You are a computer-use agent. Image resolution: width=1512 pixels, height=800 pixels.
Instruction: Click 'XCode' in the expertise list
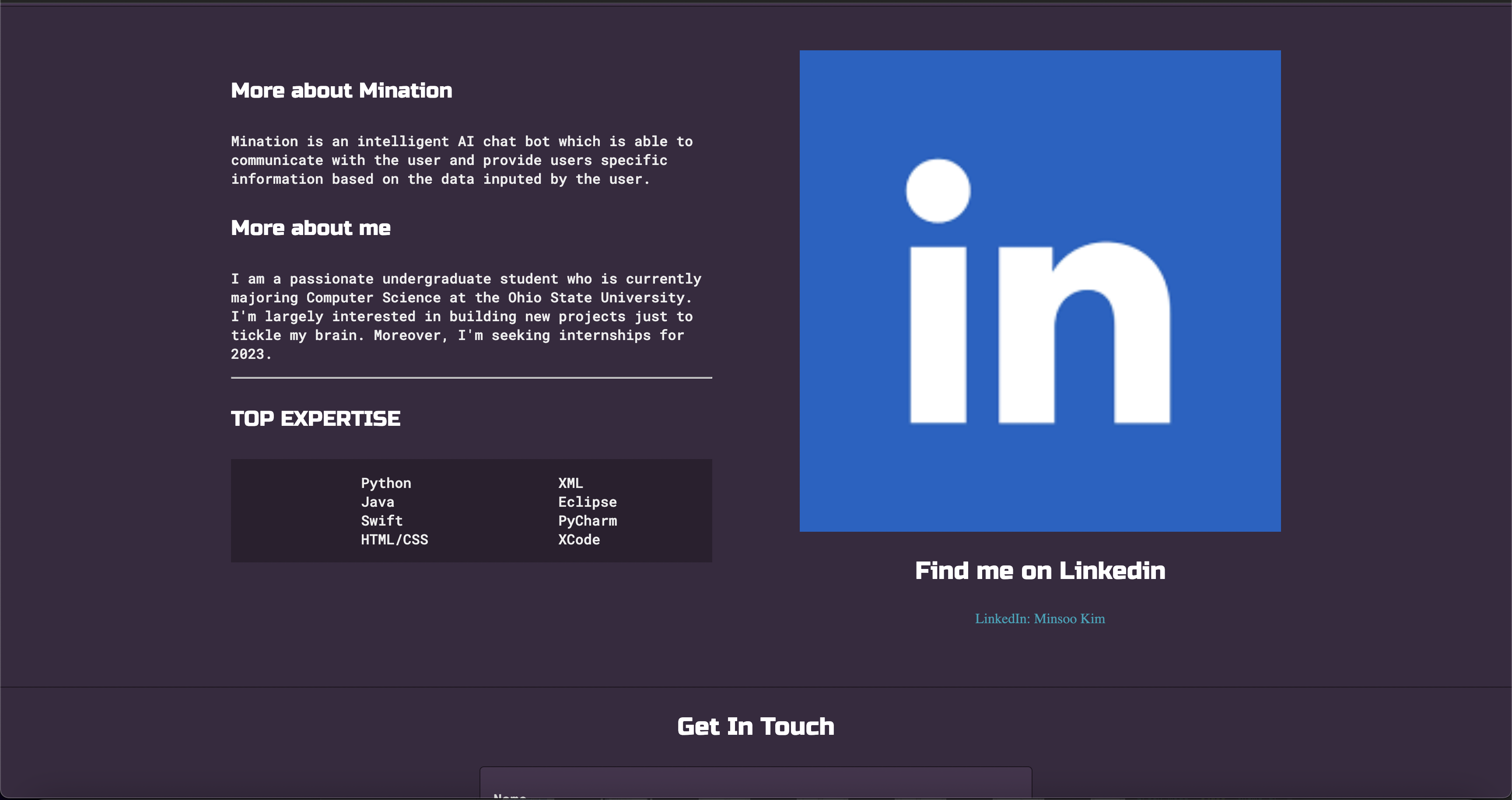(579, 540)
